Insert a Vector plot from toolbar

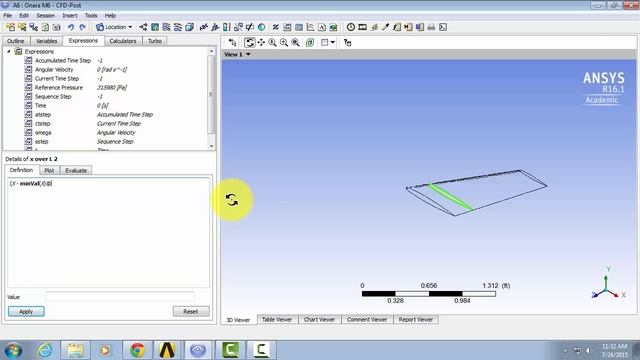tap(143, 27)
